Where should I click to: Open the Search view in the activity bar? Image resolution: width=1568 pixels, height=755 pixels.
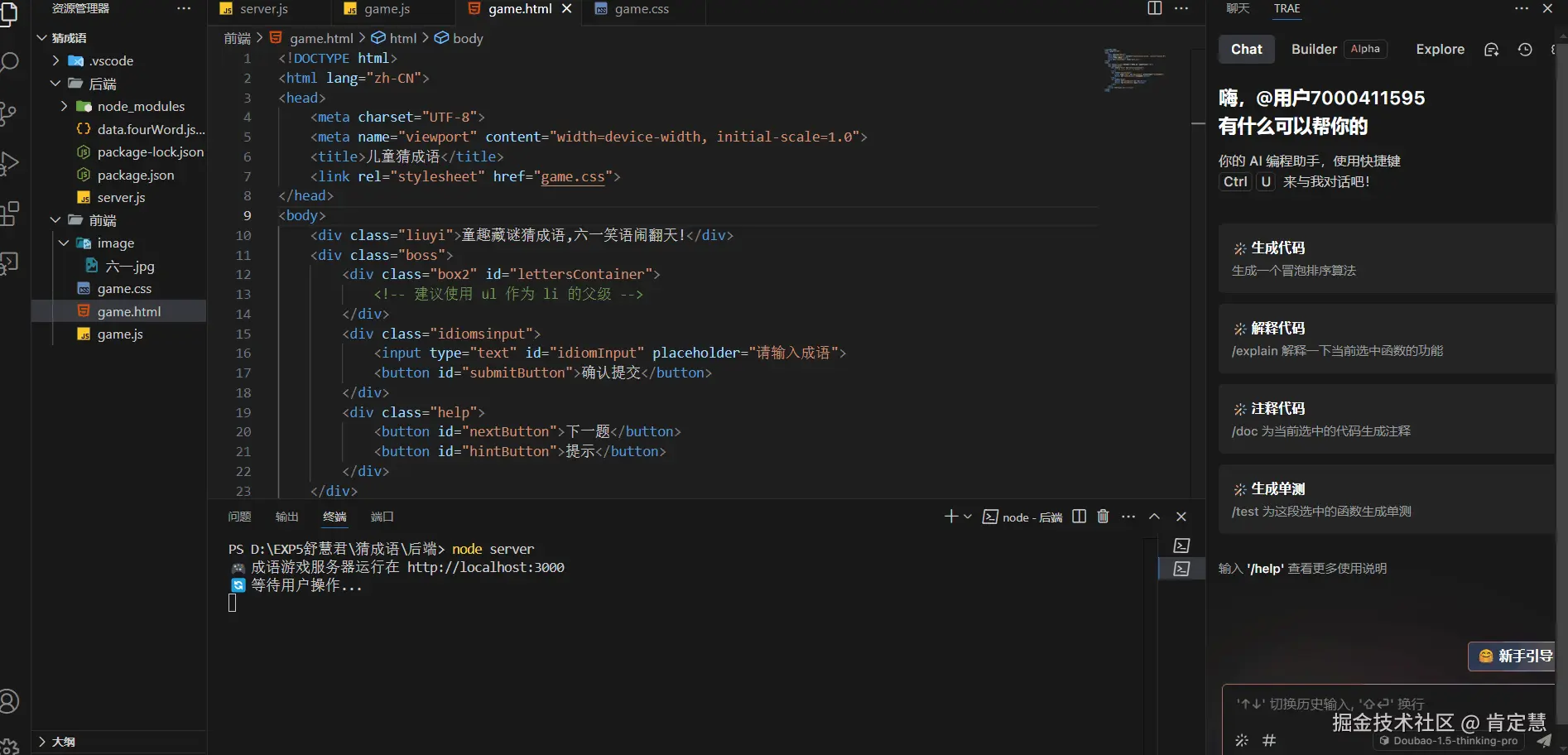pyautogui.click(x=9, y=62)
